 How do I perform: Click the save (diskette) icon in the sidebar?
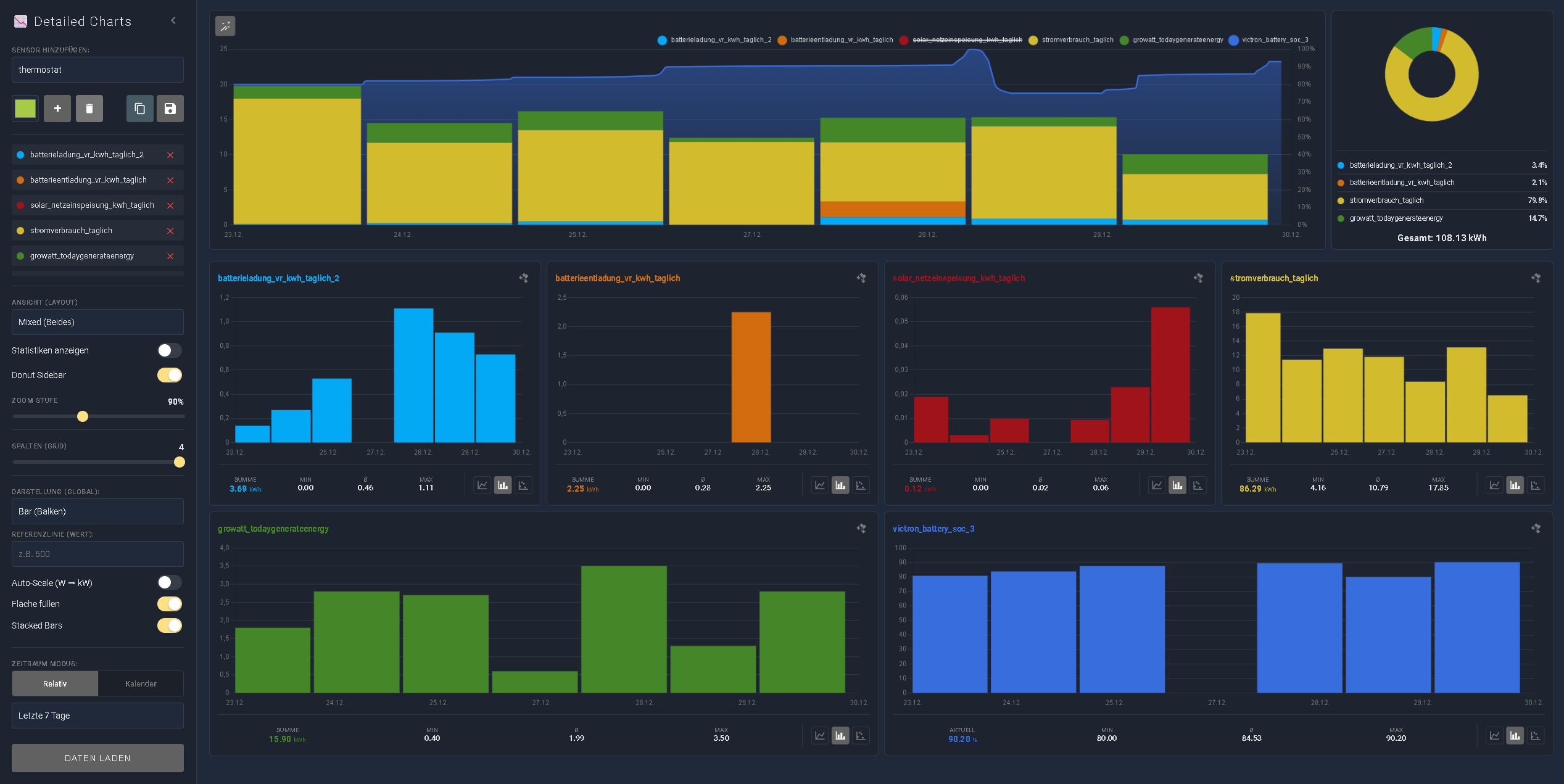coord(170,108)
